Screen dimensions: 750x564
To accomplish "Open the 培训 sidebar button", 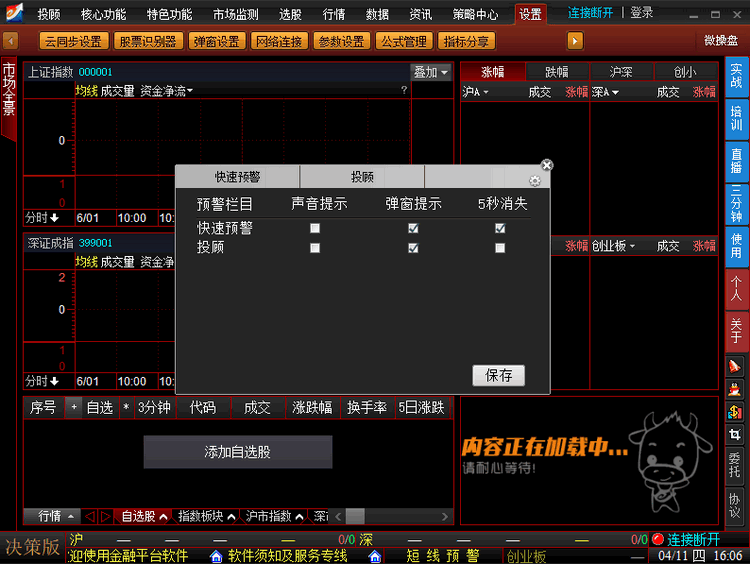I will coord(736,119).
